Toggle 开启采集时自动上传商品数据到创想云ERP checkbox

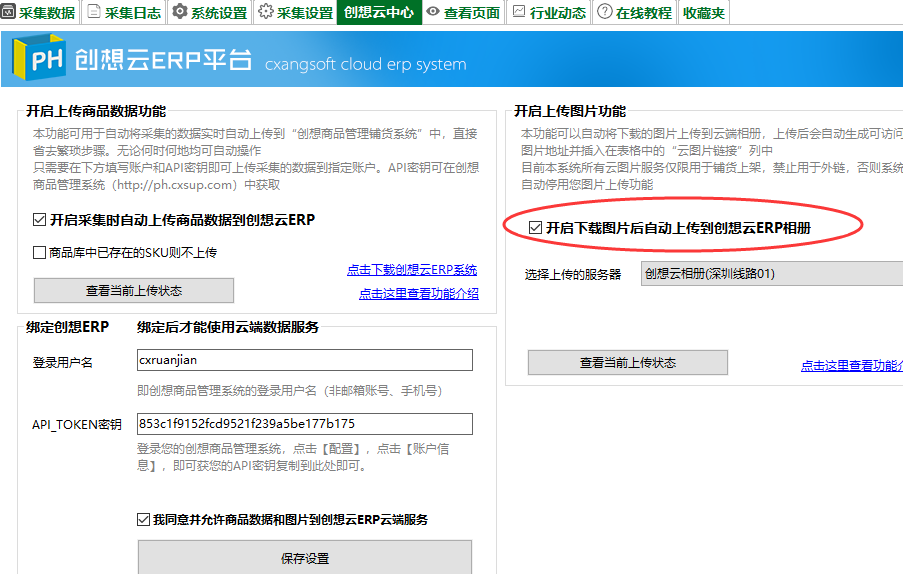[x=39, y=219]
